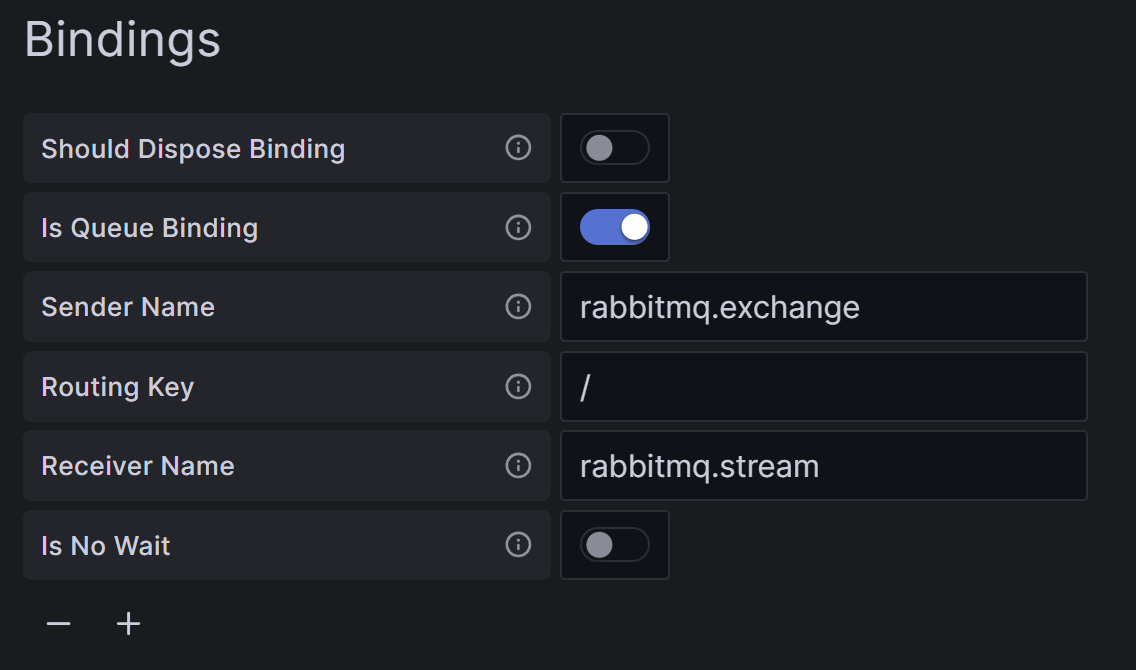
Task: Click the rabbitmq.exchange Sender Name field
Action: [x=824, y=306]
